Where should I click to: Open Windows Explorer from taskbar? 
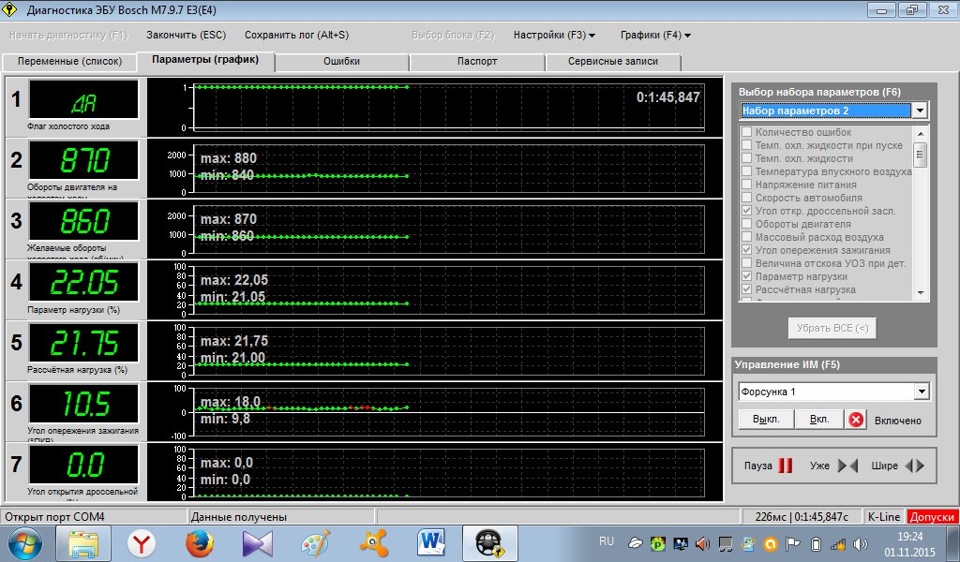(83, 544)
